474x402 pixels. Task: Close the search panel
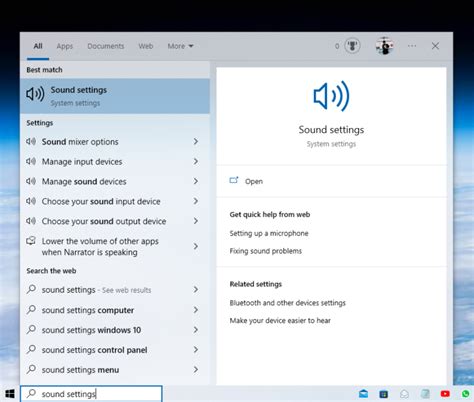point(435,46)
